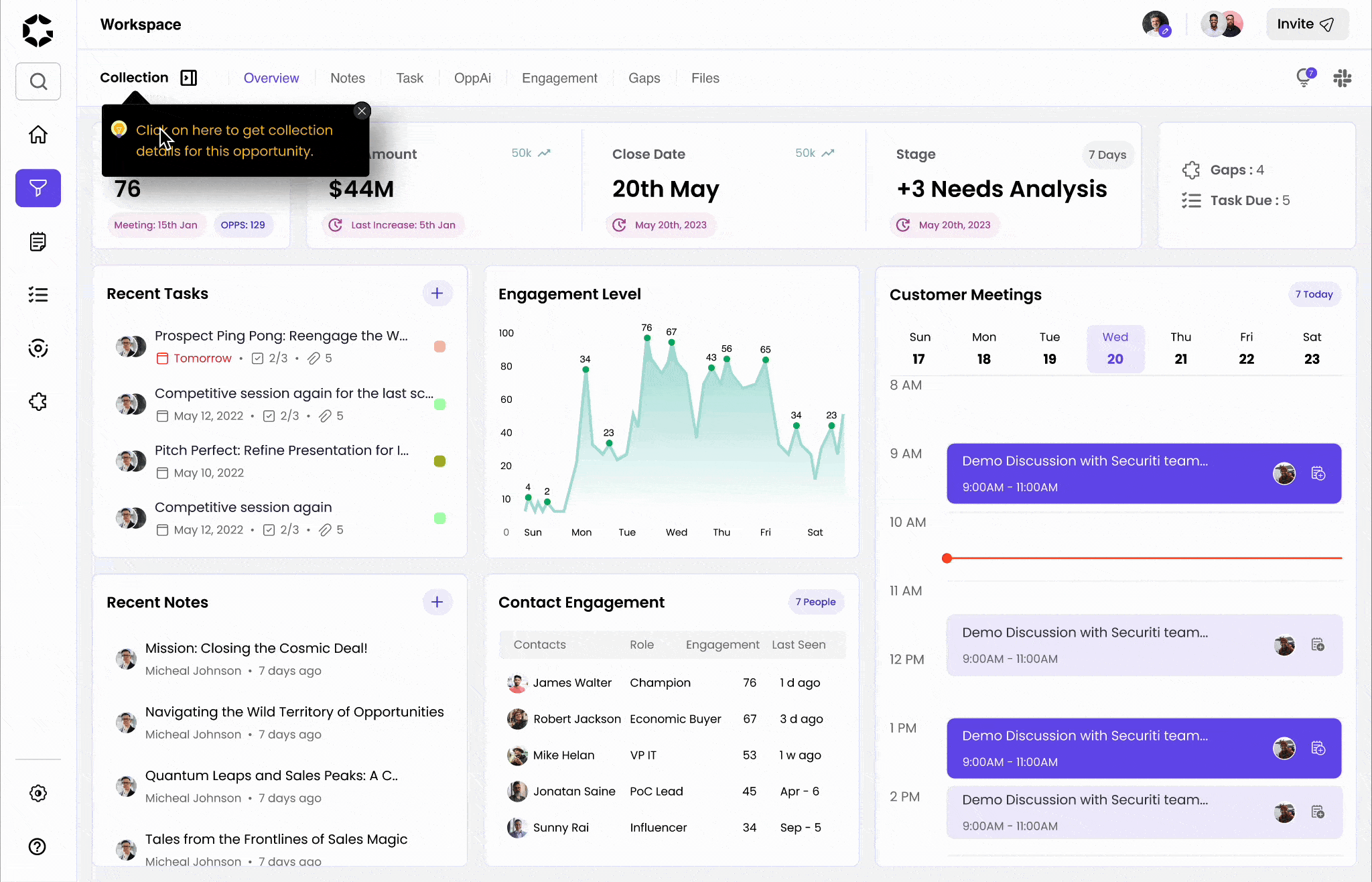Click red status dot on Prospect Ping Pong task
Image resolution: width=1372 pixels, height=882 pixels.
point(439,346)
